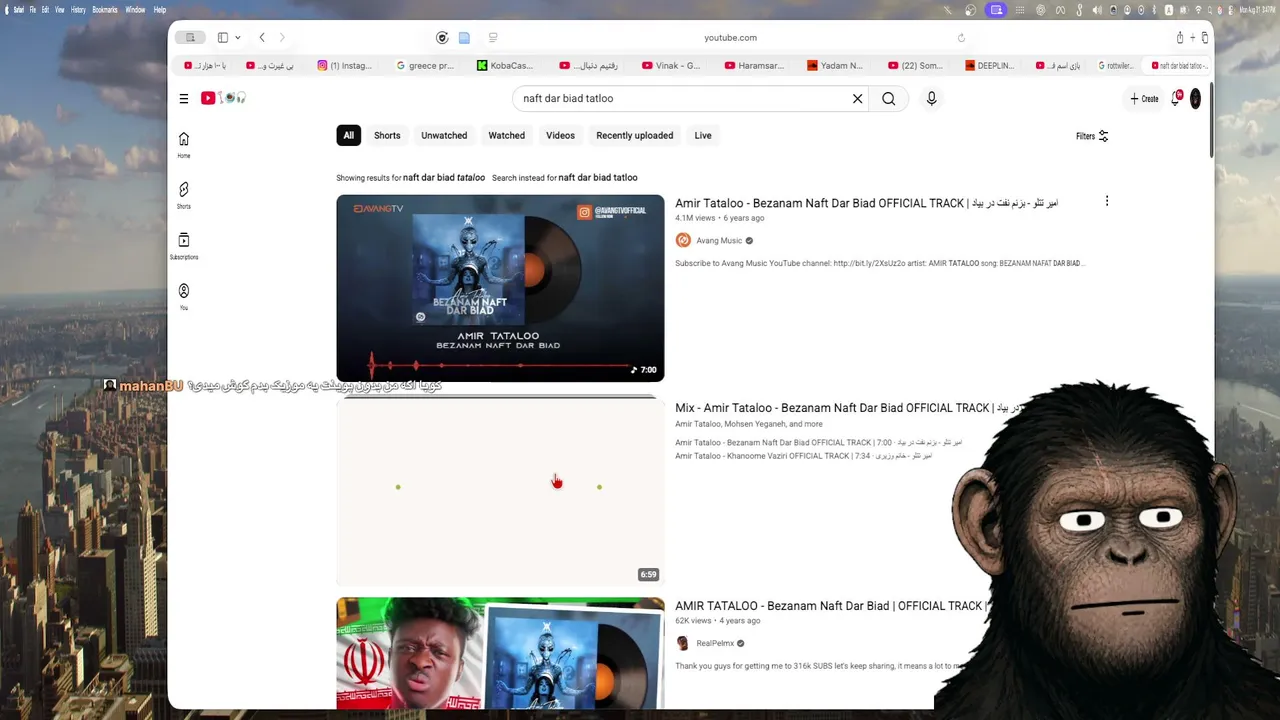Reload the page in Safari
Image resolution: width=1280 pixels, height=720 pixels.
coord(961,38)
